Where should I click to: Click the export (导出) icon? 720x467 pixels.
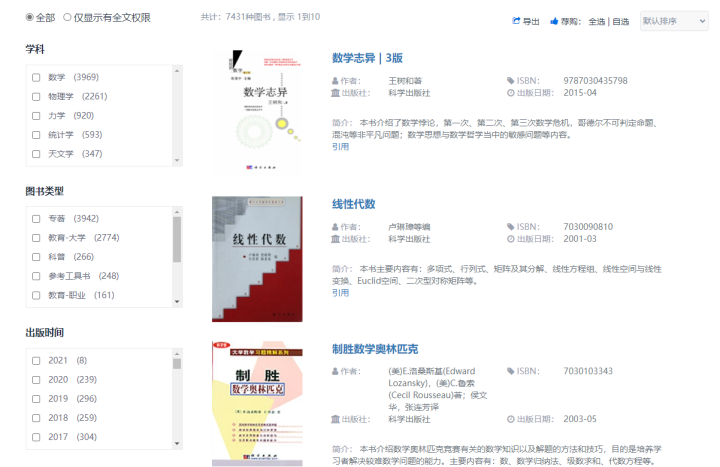(516, 21)
